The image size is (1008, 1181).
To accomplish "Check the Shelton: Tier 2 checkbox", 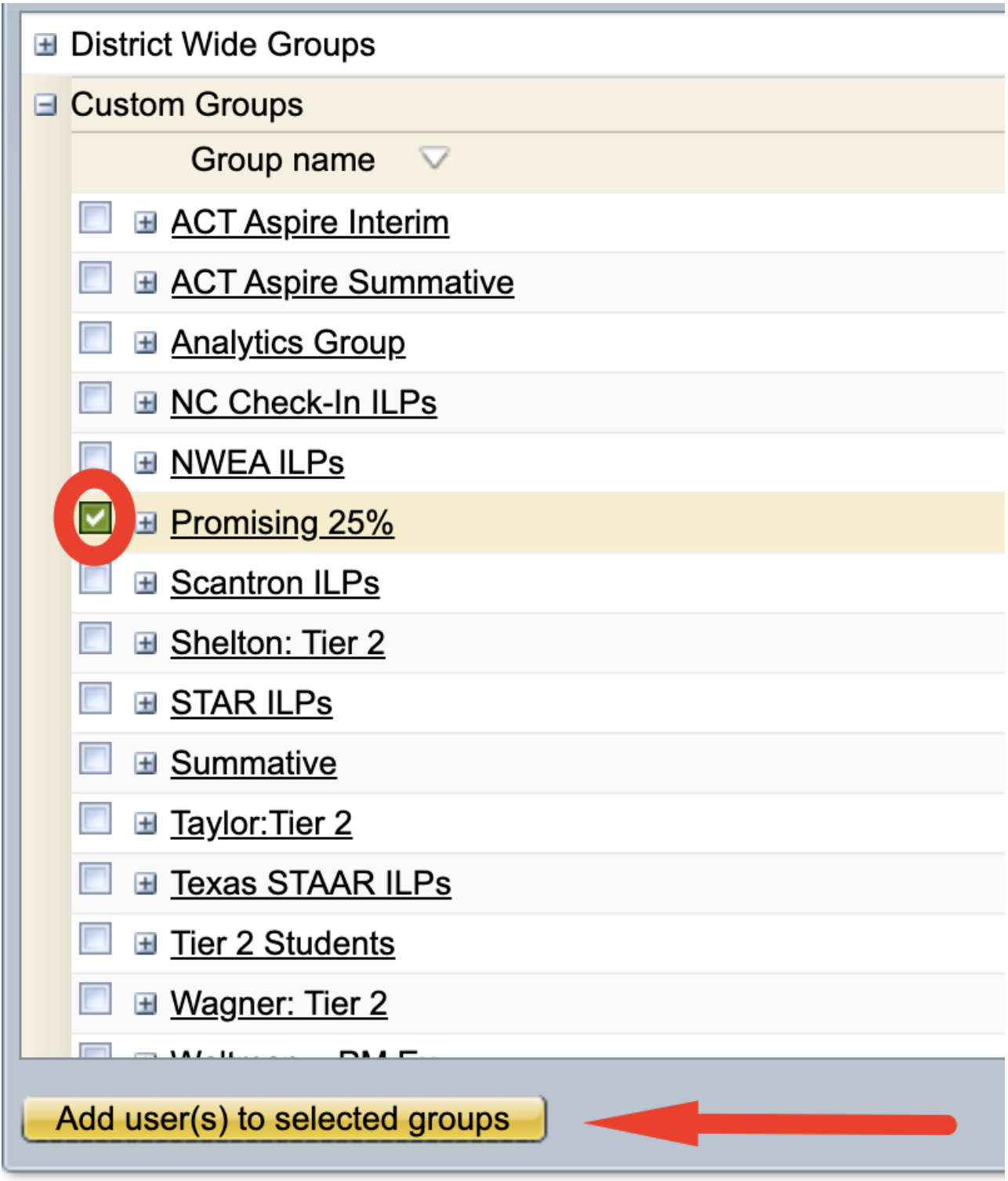I will (96, 638).
